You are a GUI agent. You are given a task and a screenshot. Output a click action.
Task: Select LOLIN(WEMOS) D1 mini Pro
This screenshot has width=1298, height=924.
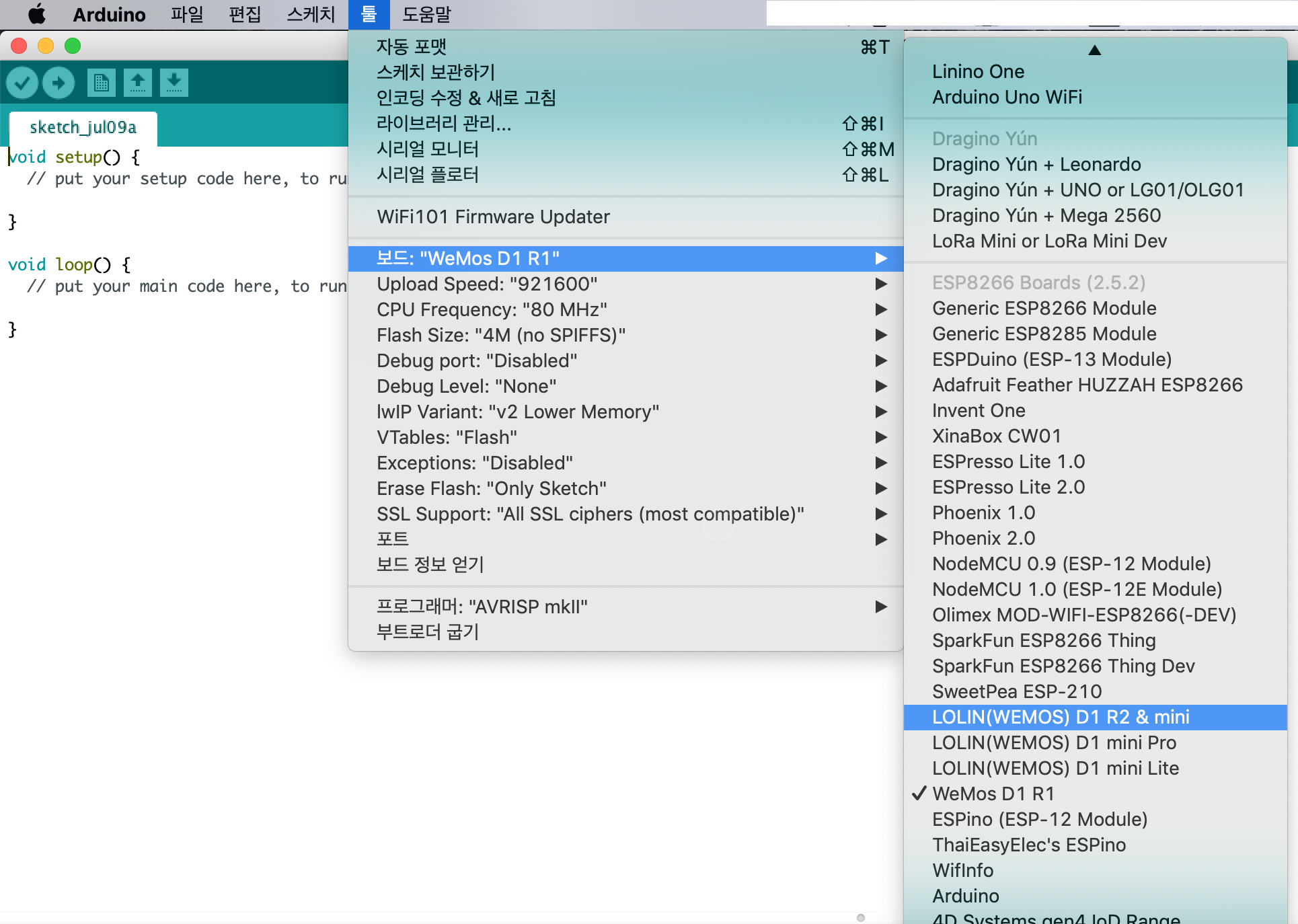click(x=1095, y=742)
